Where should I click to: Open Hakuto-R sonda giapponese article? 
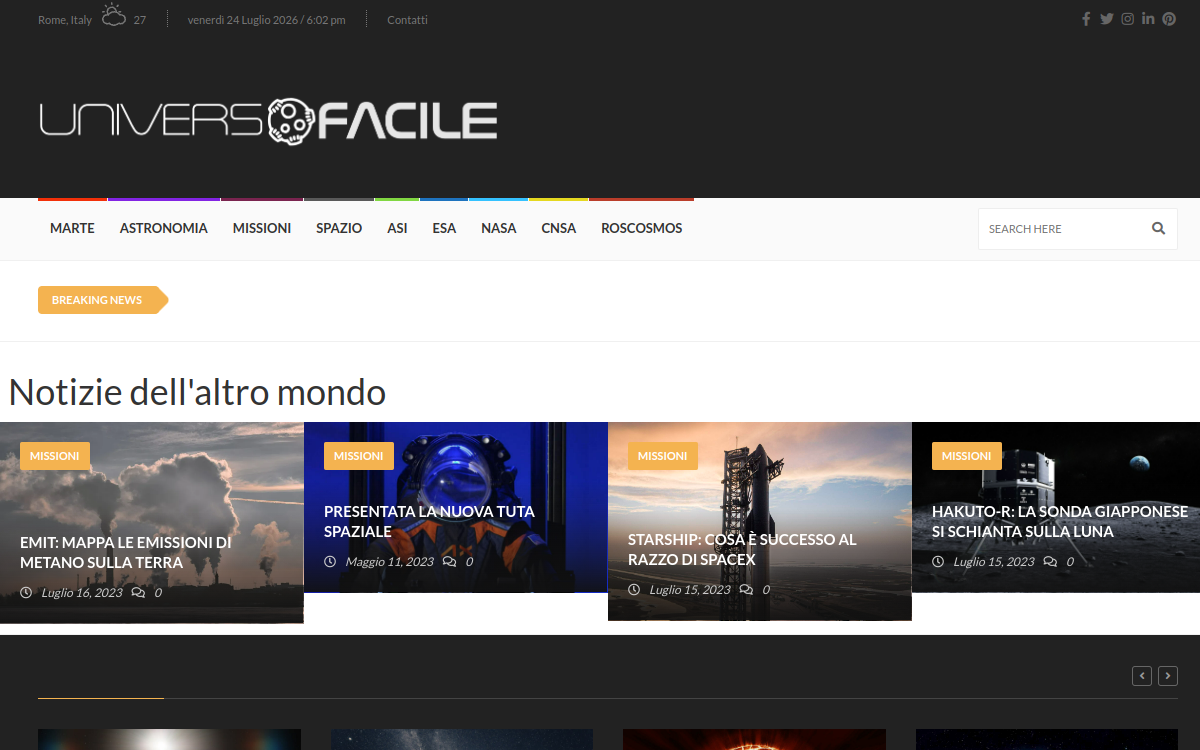[x=1060, y=521]
